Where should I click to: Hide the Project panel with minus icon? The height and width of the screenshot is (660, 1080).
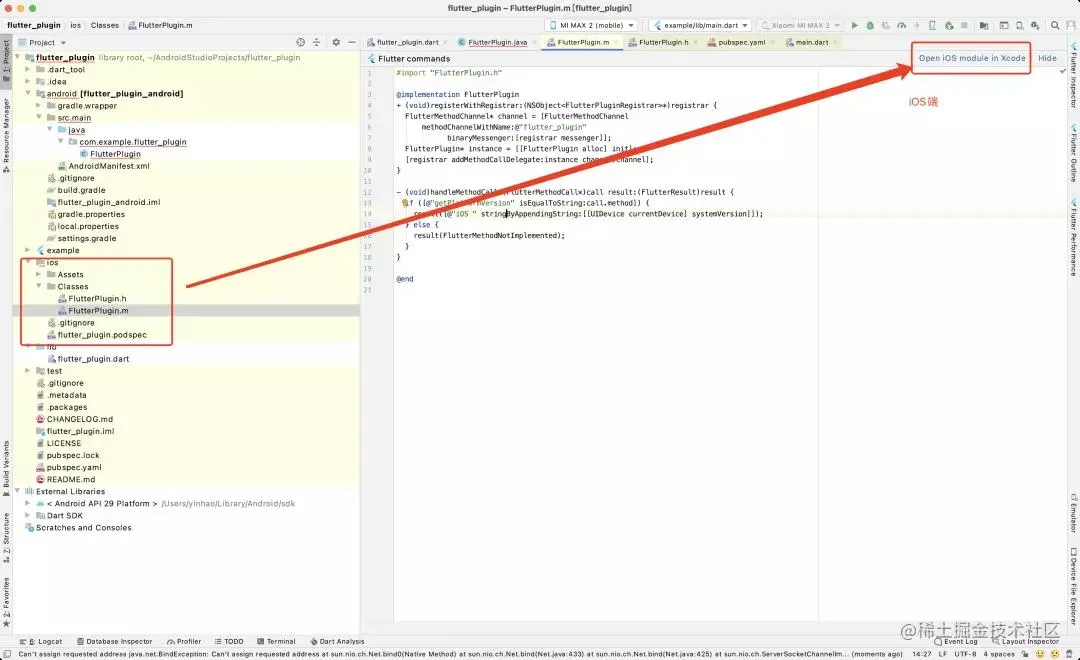click(x=351, y=42)
